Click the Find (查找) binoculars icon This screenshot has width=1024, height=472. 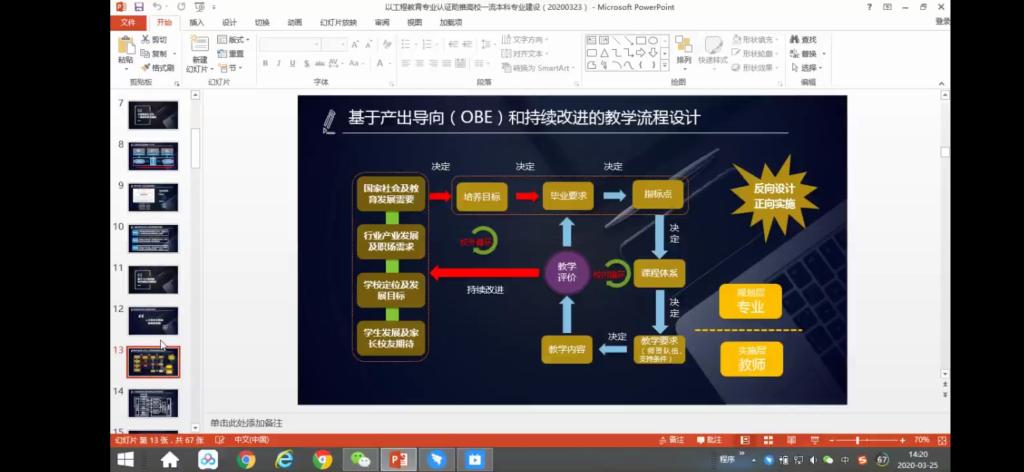click(x=795, y=40)
